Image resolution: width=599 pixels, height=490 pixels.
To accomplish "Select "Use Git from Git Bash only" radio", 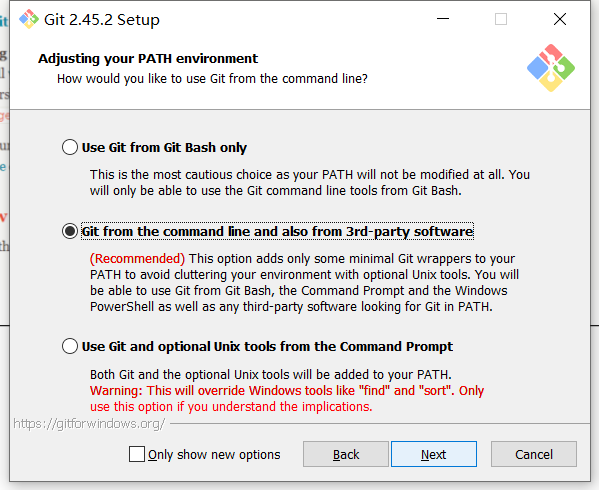I will (70, 147).
